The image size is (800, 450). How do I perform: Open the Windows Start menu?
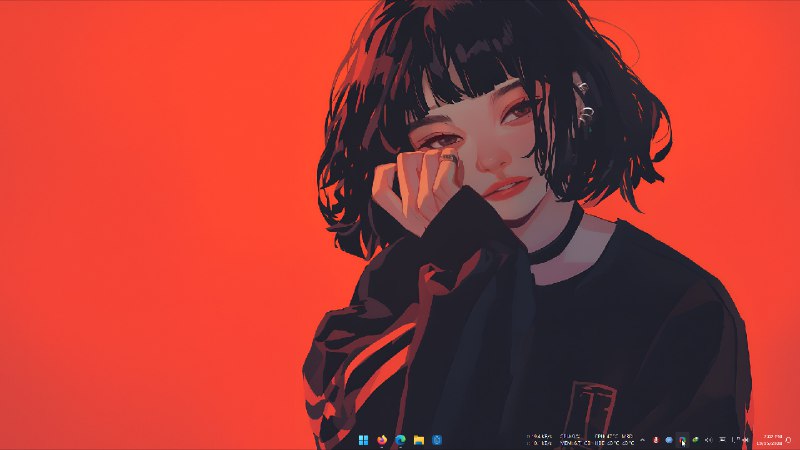click(x=361, y=440)
